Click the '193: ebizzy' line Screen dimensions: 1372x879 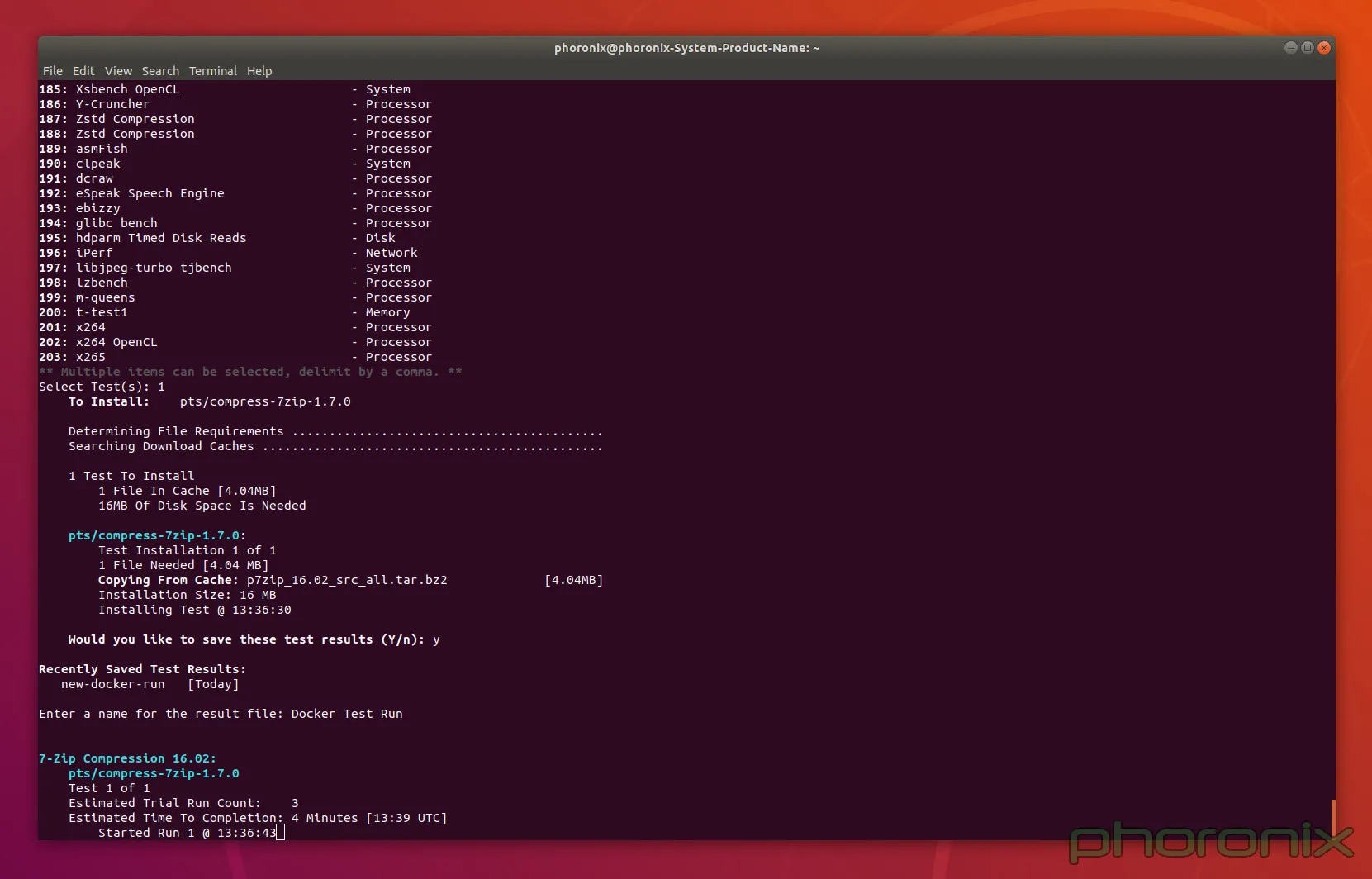[235, 208]
